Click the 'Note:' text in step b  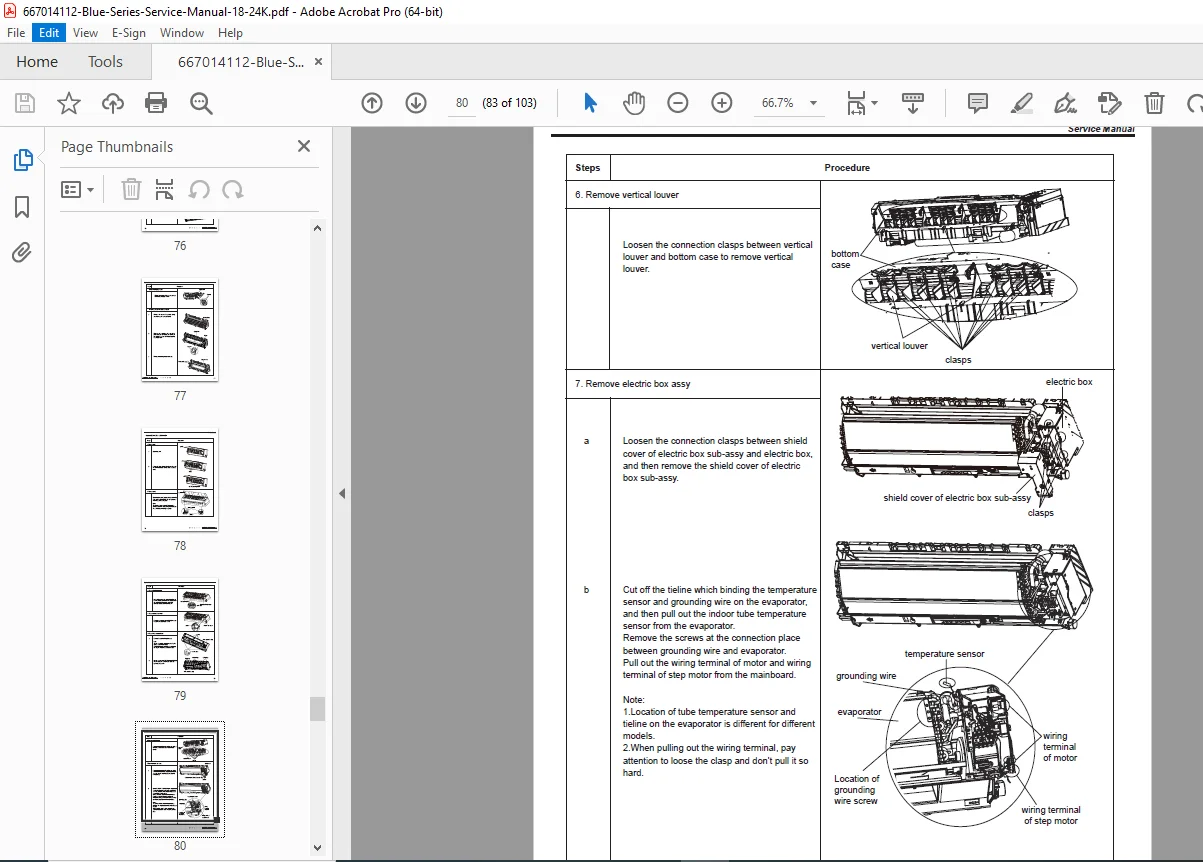(x=634, y=700)
